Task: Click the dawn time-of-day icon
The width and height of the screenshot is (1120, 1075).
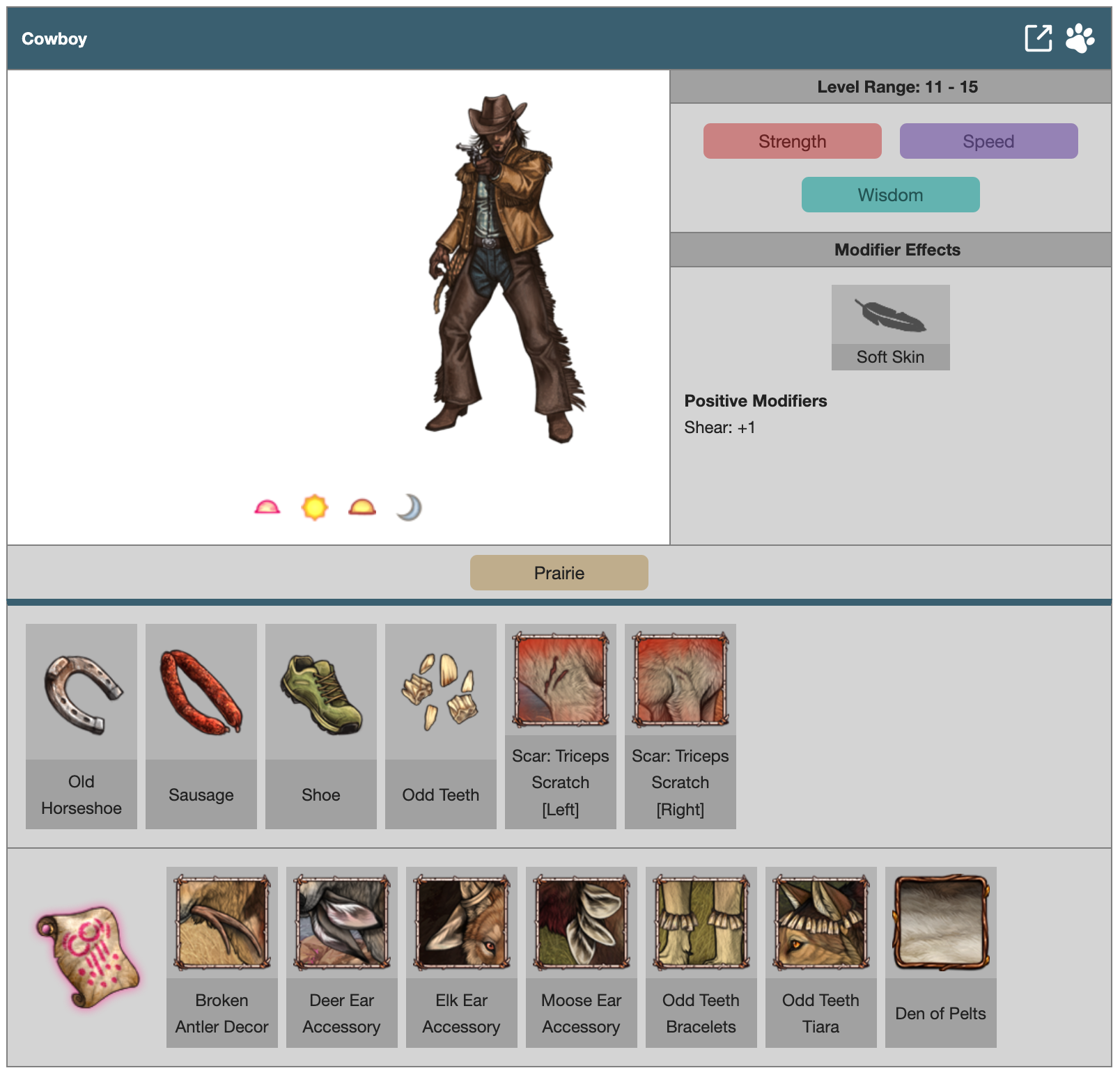Action: [267, 507]
